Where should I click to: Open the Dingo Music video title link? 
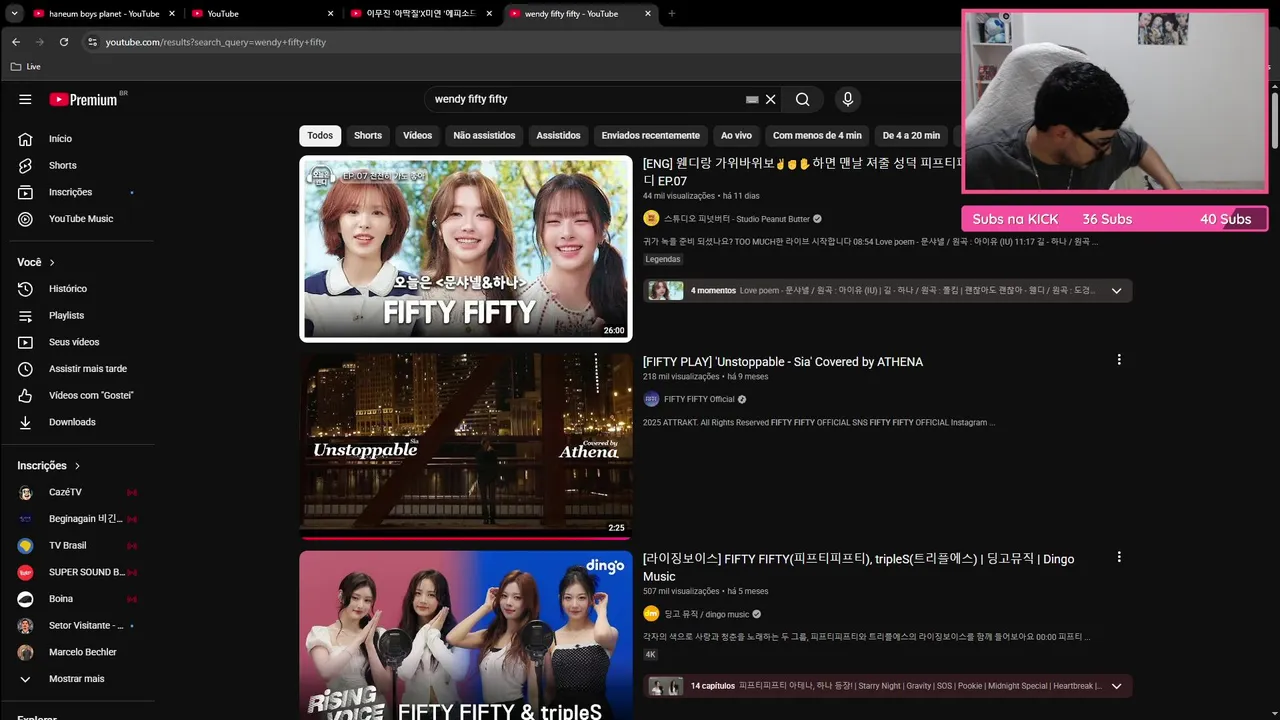(x=860, y=567)
